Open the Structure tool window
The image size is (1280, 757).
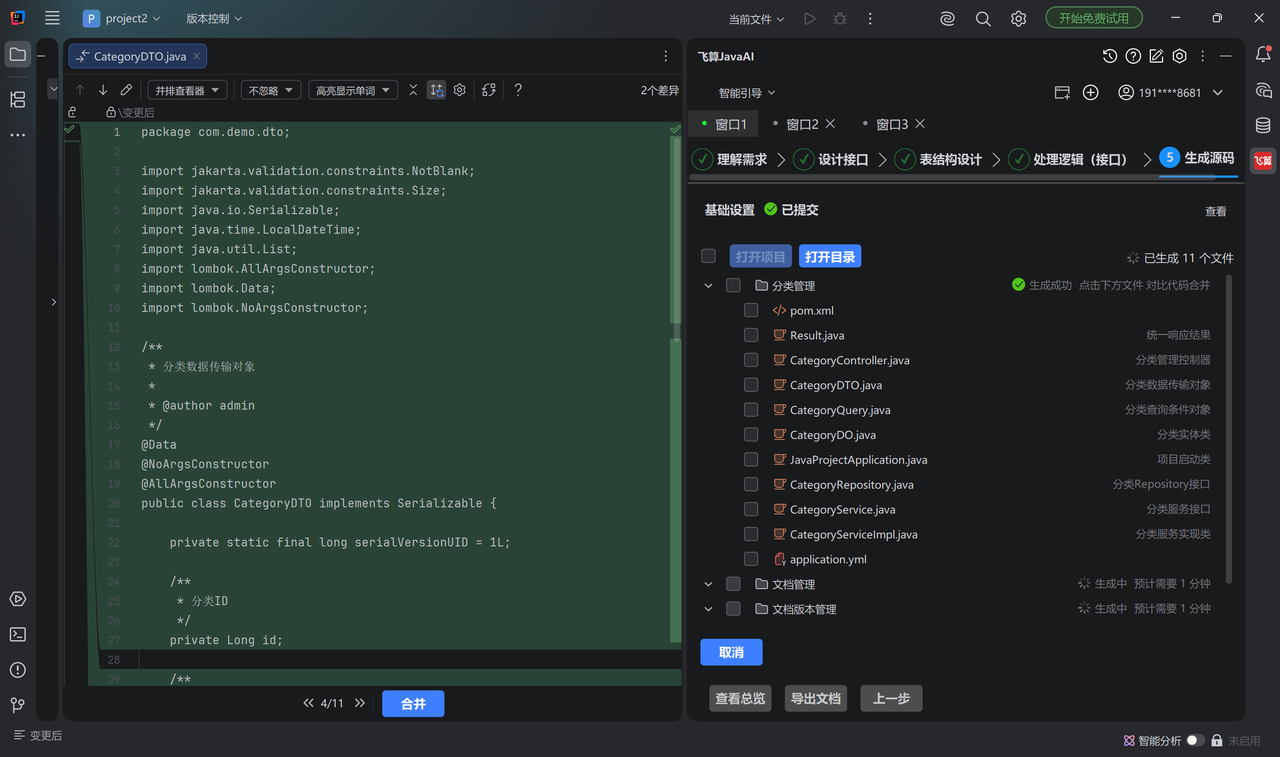[17, 99]
